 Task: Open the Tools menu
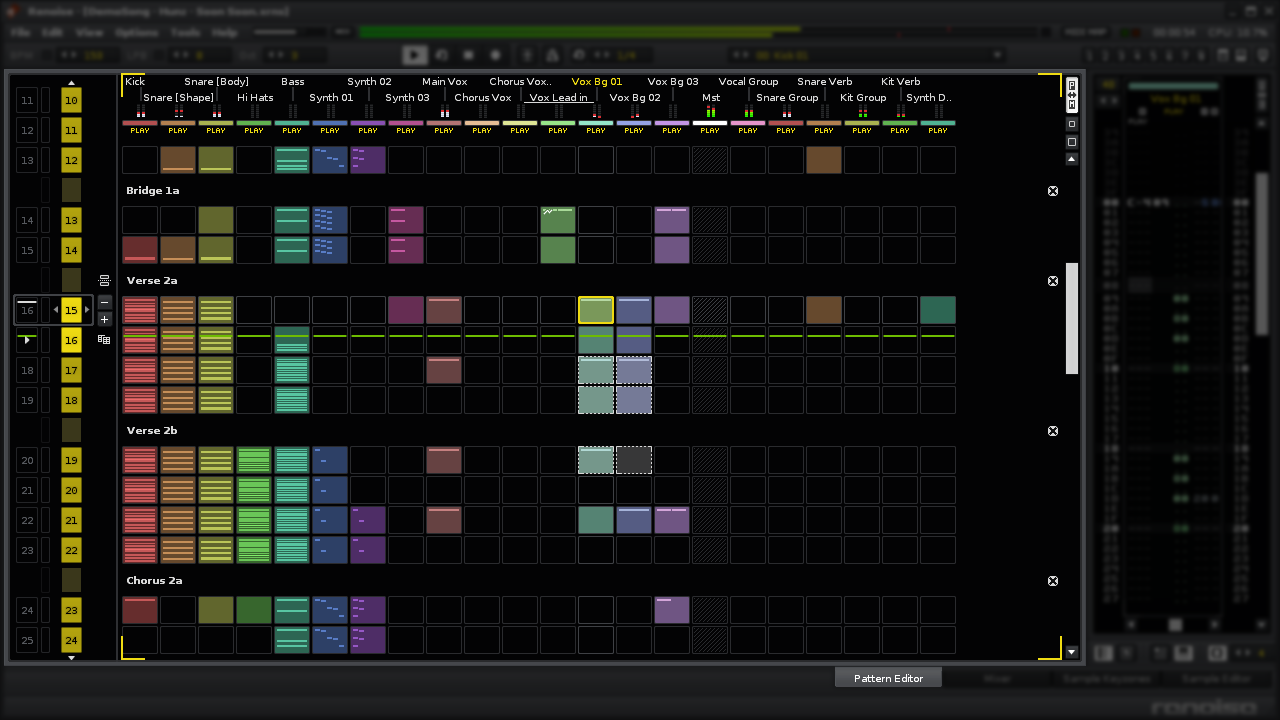(185, 32)
